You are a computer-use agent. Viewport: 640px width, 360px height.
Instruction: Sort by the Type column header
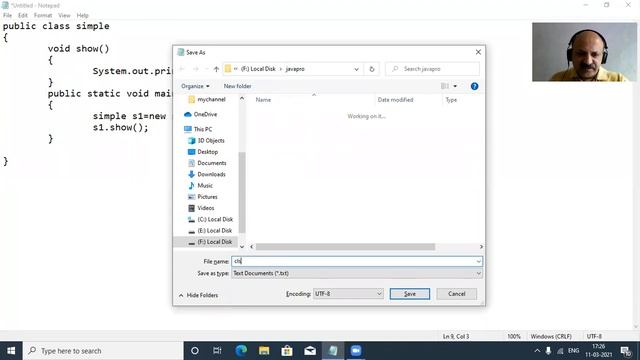click(451, 100)
